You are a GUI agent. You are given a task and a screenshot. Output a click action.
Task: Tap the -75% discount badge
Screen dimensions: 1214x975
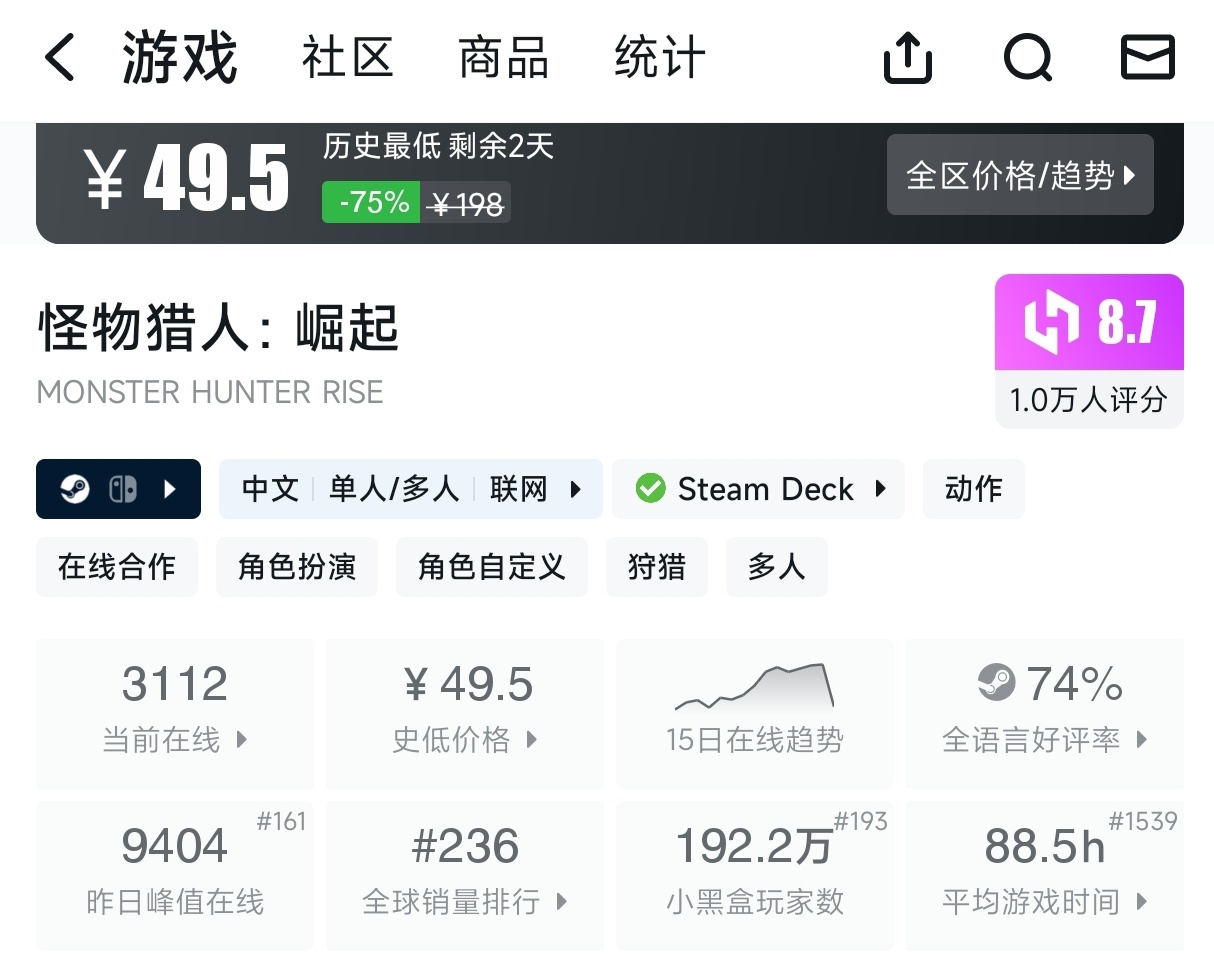click(x=371, y=203)
